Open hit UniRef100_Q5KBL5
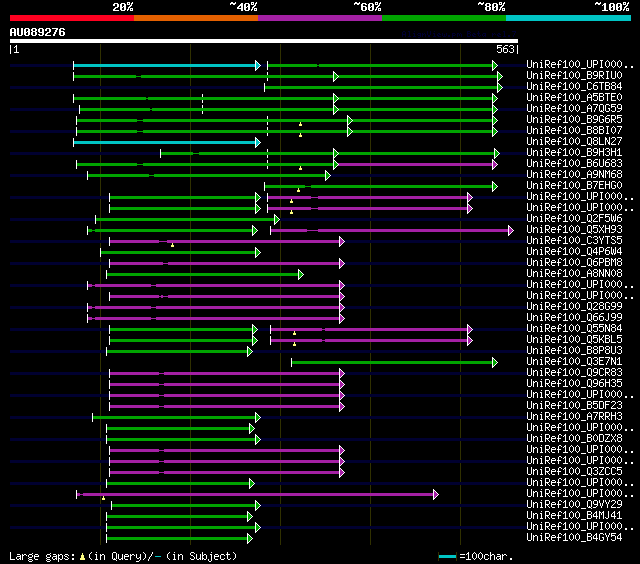 pos(574,340)
